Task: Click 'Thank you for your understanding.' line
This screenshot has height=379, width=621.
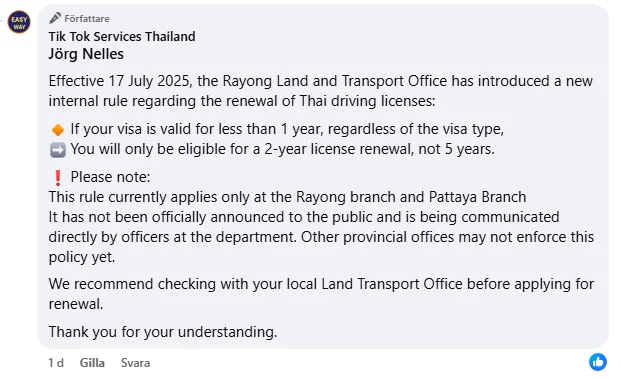Action: [163, 332]
